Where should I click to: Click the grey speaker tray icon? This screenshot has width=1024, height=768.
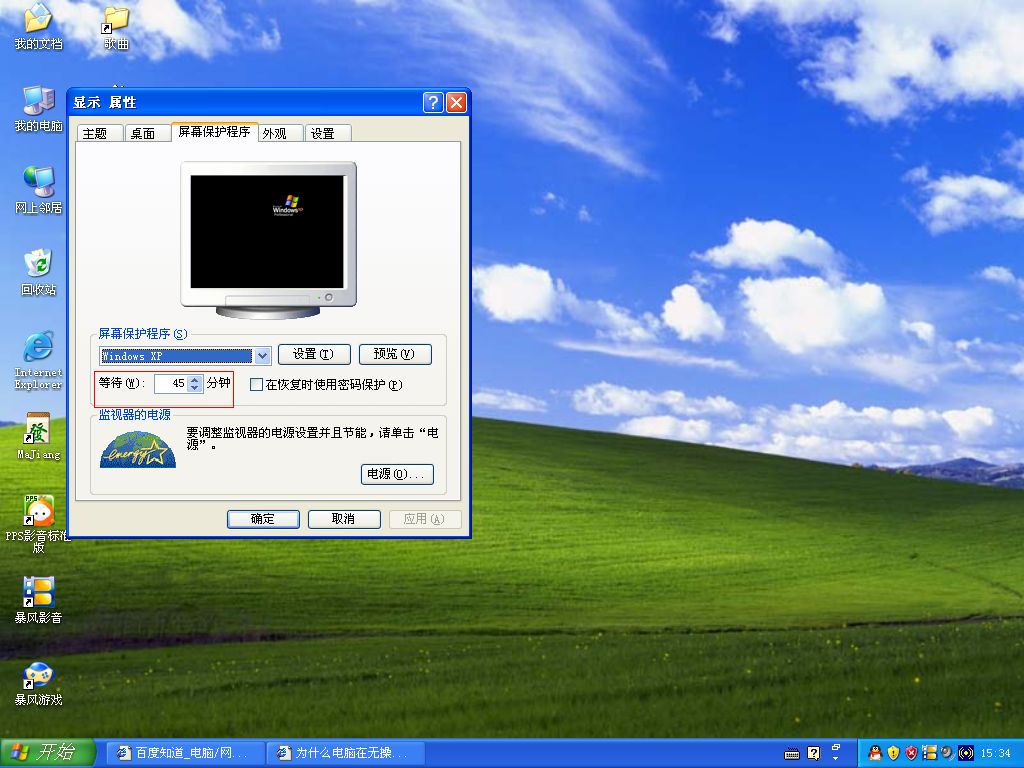947,753
